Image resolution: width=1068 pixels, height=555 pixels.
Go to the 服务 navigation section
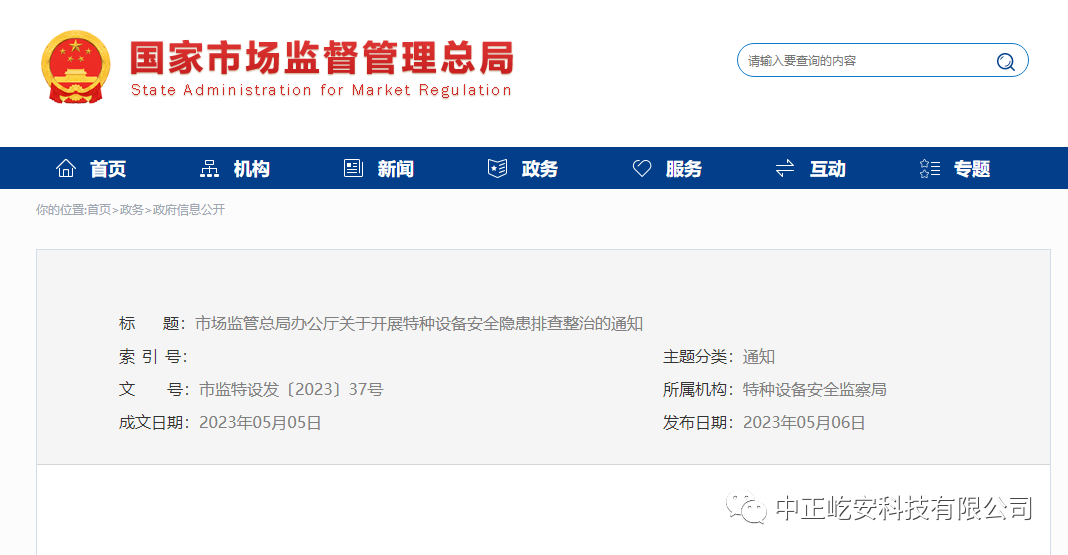coord(684,169)
